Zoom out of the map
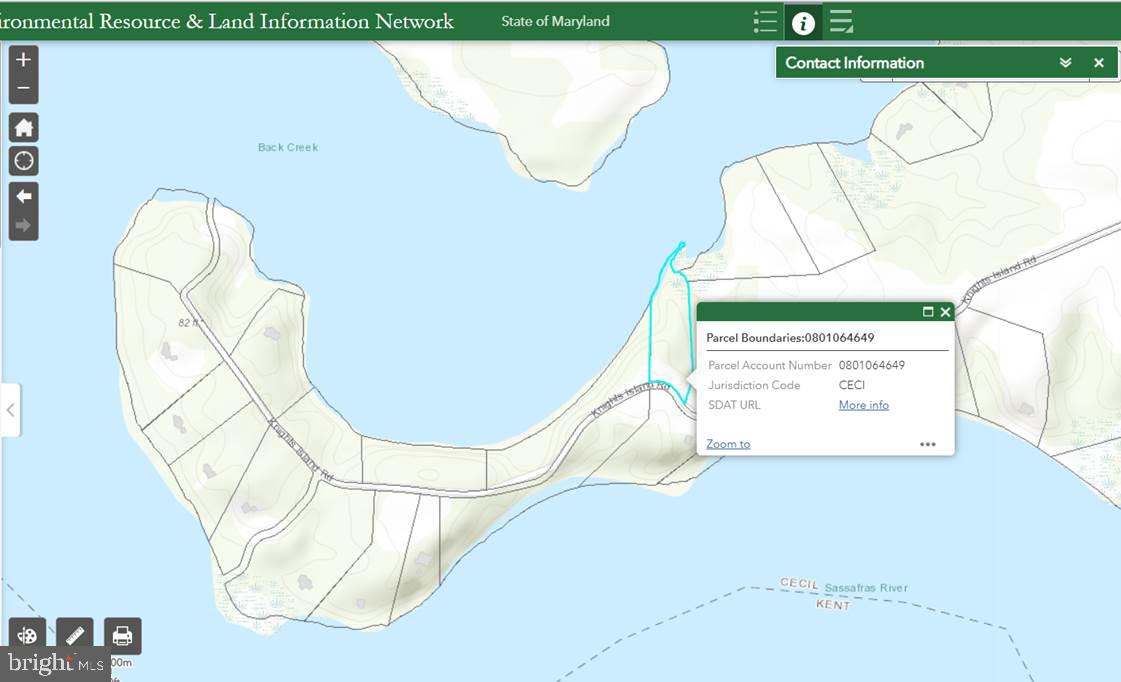The width and height of the screenshot is (1121, 682). coord(24,88)
